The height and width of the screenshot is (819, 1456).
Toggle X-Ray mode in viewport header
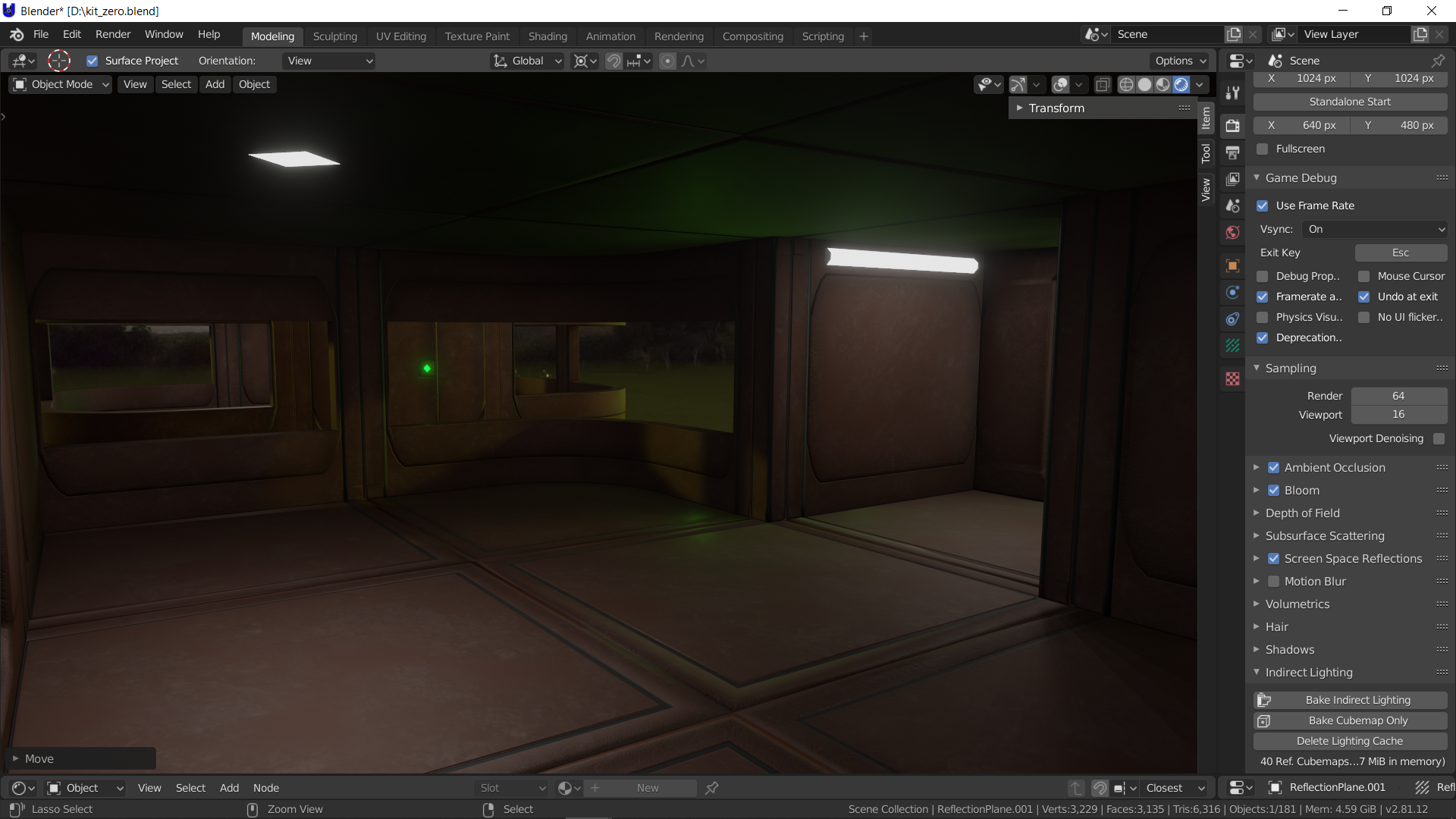[1103, 84]
